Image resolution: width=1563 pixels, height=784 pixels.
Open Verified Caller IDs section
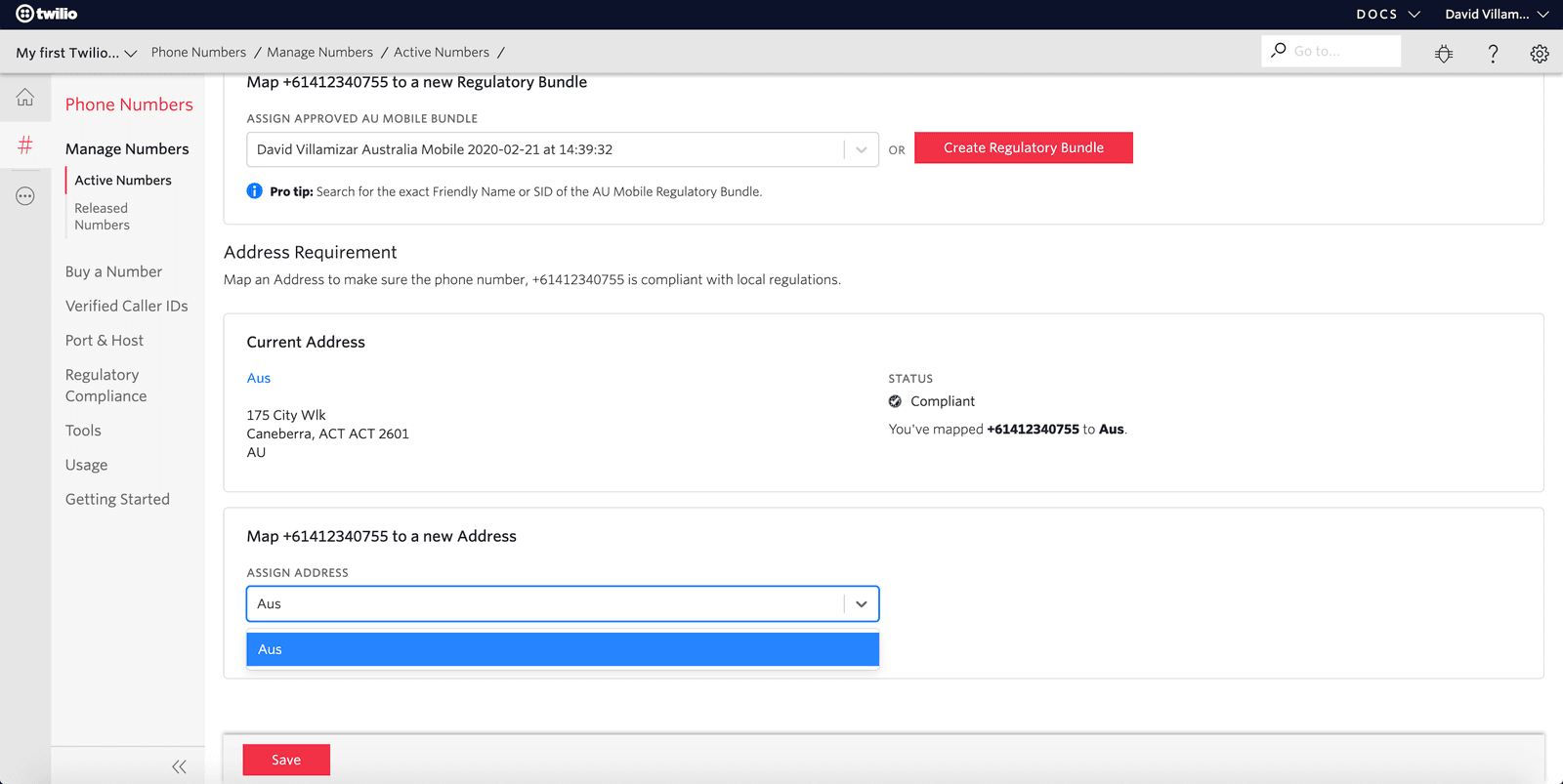(x=126, y=306)
